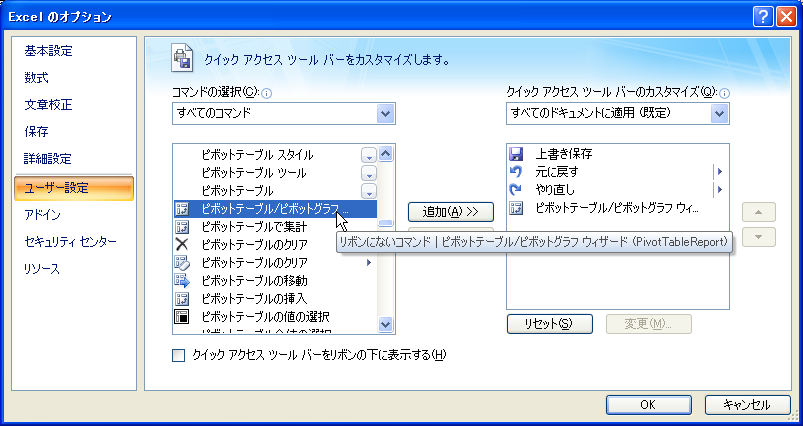Select the 基本設定 category
803x426 pixels.
49,51
